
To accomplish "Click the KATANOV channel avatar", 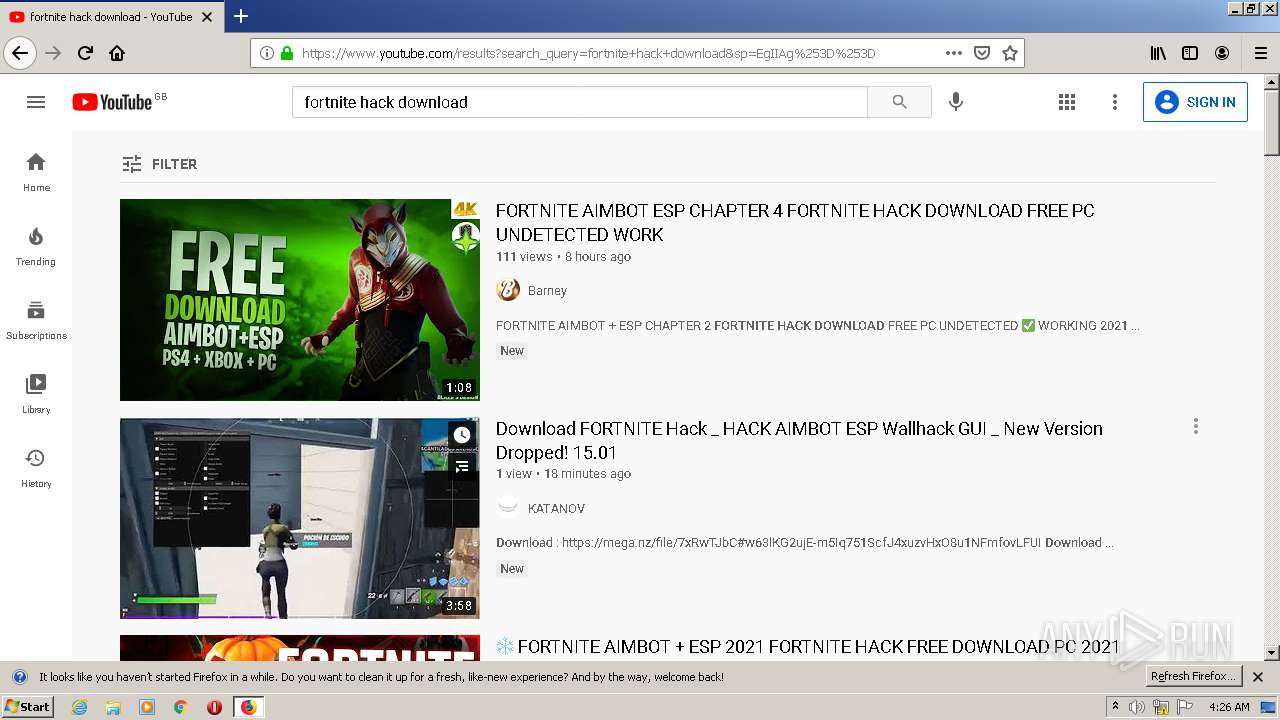I will [508, 506].
